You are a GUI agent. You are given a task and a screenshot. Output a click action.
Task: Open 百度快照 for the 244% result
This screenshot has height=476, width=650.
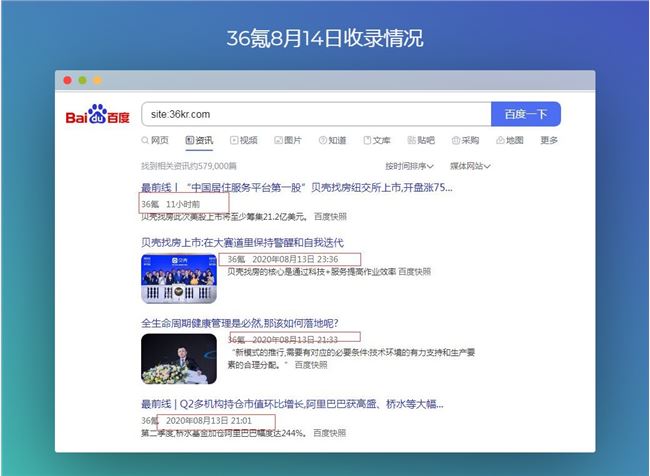[330, 433]
